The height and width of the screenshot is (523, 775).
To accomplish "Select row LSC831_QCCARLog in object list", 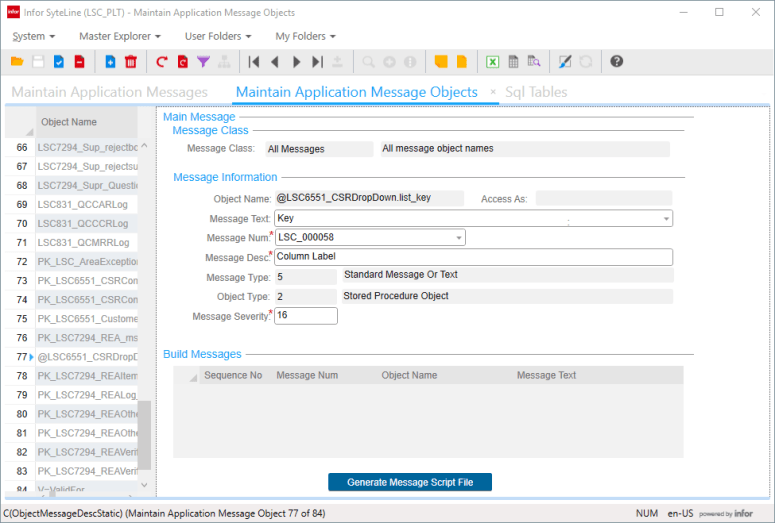I will [x=86, y=204].
